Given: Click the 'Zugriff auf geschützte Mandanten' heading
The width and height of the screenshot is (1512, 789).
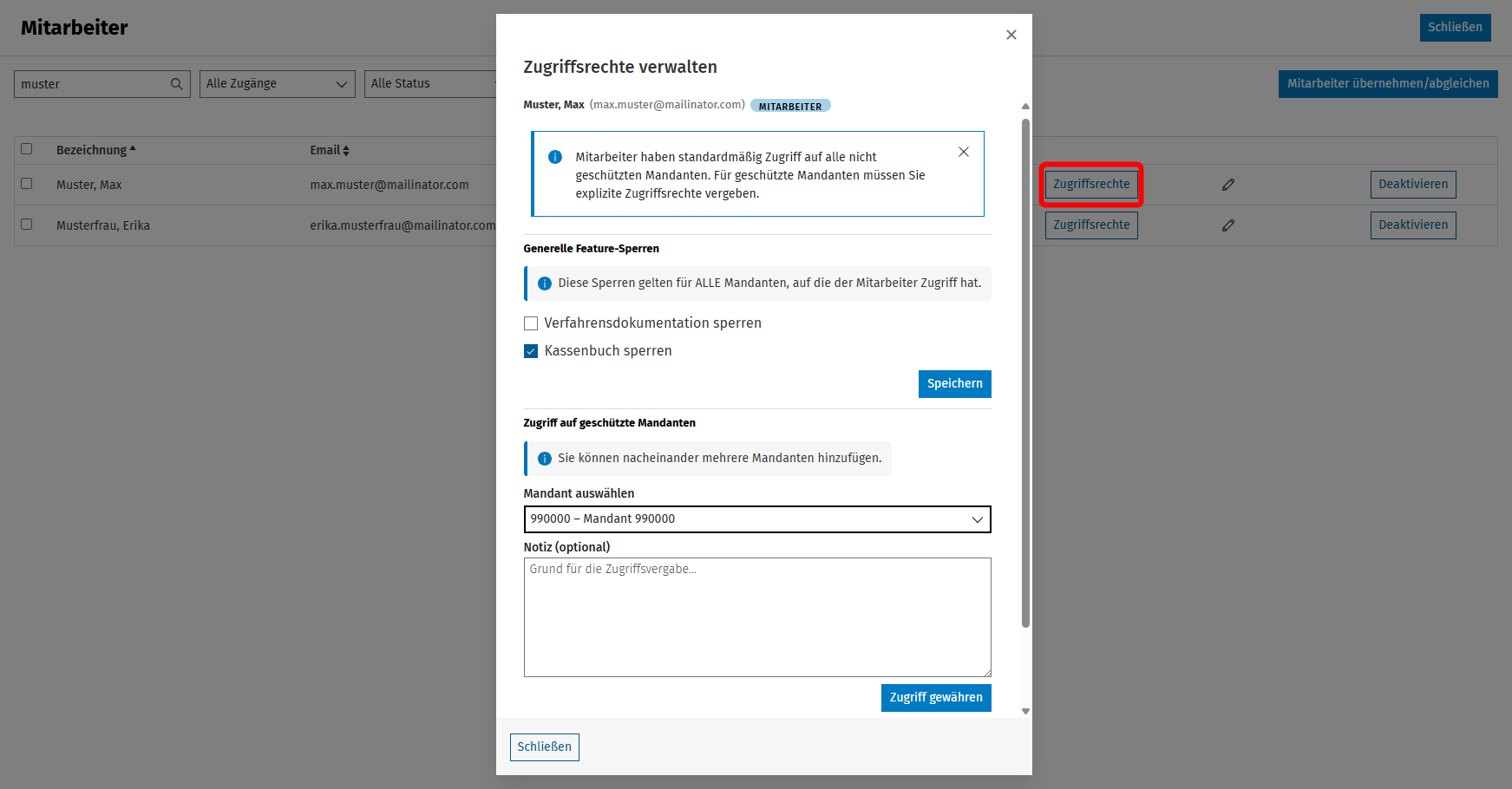Looking at the screenshot, I should click(610, 423).
